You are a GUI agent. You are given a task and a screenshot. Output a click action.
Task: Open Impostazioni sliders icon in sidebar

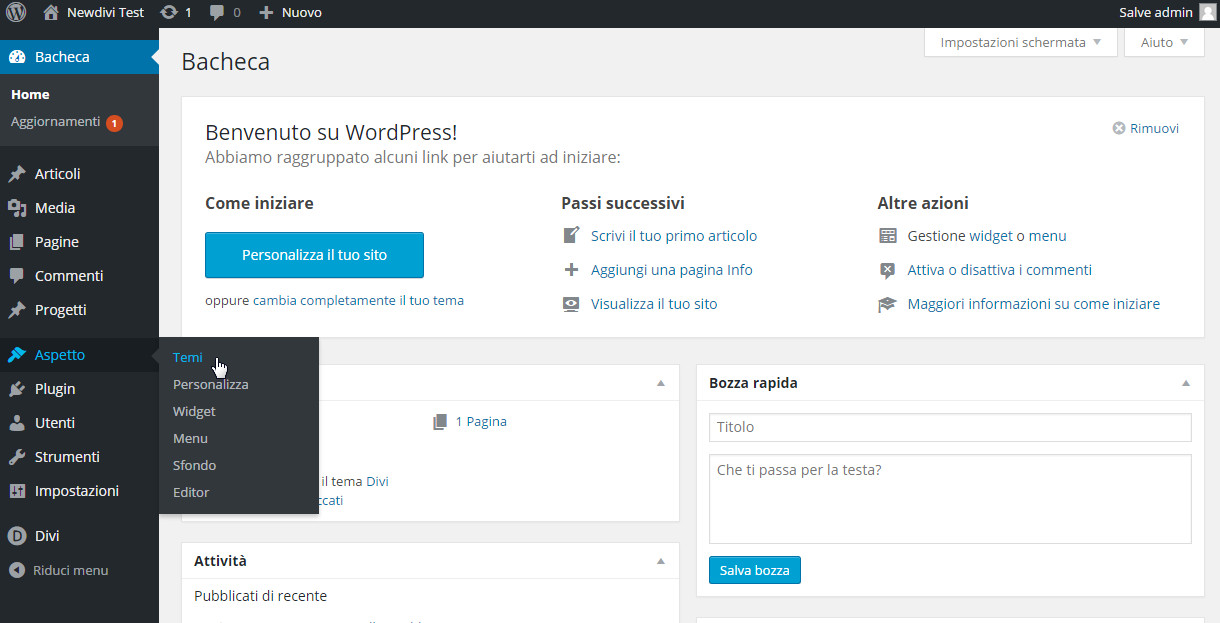pyautogui.click(x=17, y=491)
